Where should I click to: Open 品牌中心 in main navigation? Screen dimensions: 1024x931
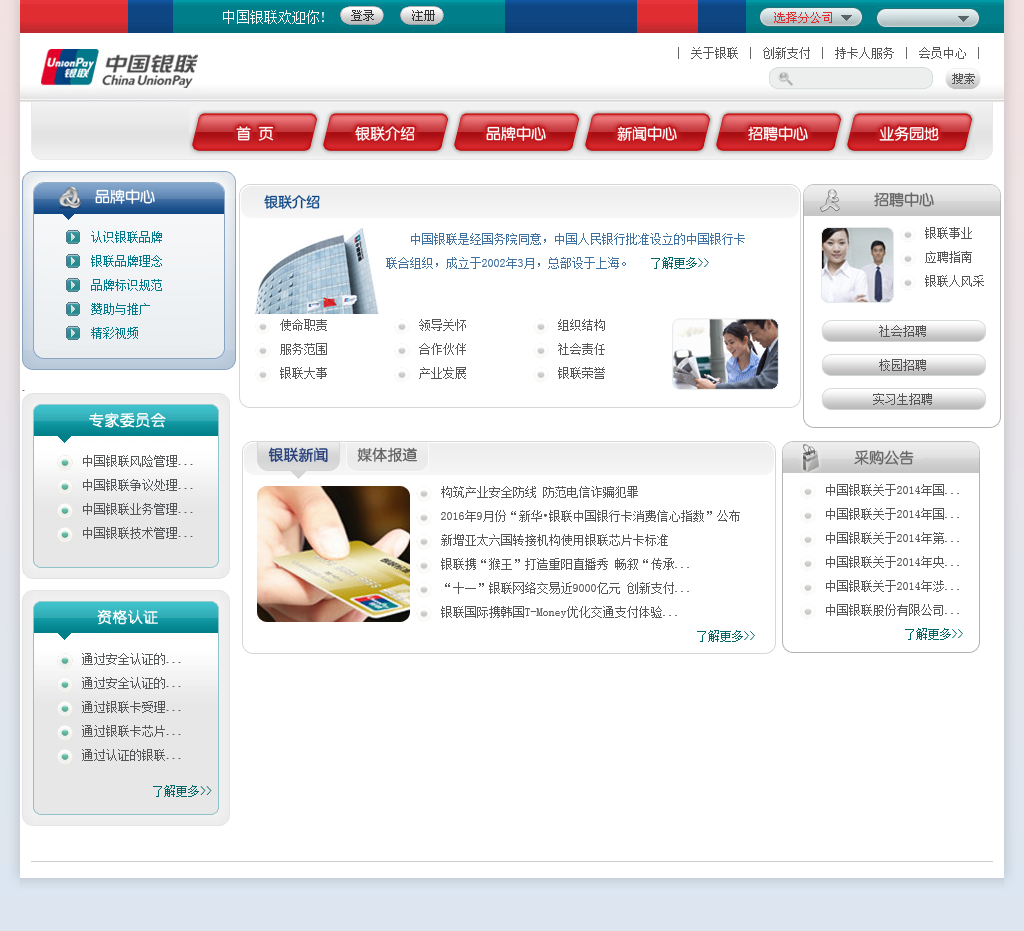click(x=516, y=133)
